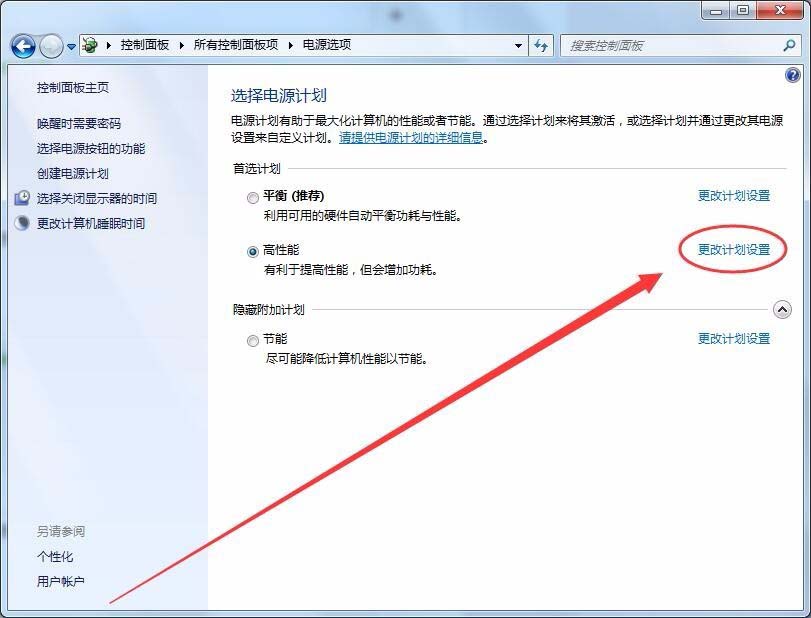This screenshot has height=618, width=811.
Task: Select the 高性能 power plan
Action: 253,250
